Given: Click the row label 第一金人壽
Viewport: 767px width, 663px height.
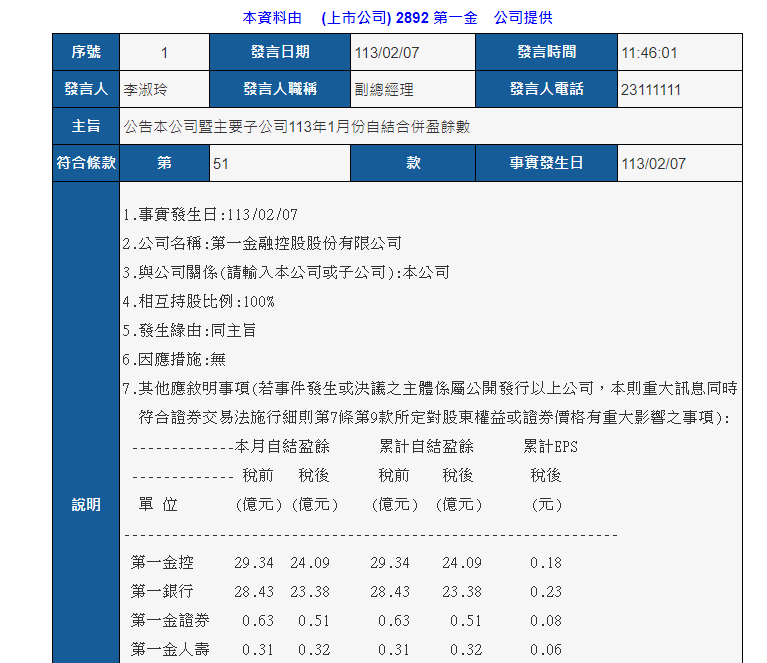Looking at the screenshot, I should click(x=170, y=649).
